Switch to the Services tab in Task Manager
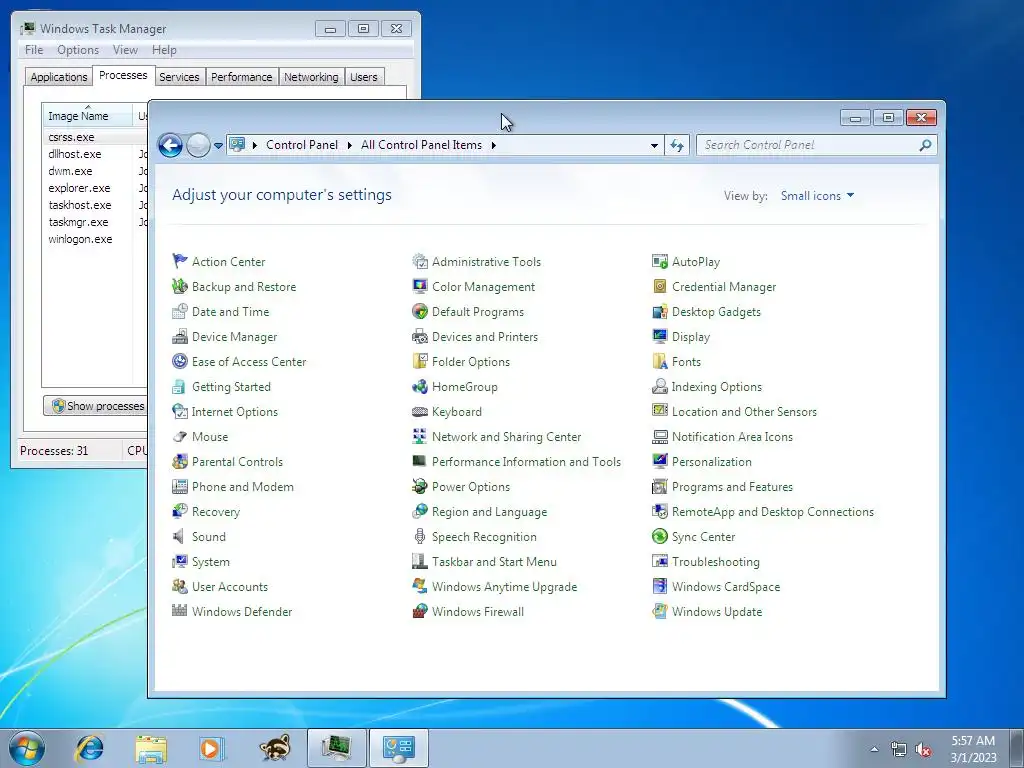1024x768 pixels. pyautogui.click(x=179, y=77)
